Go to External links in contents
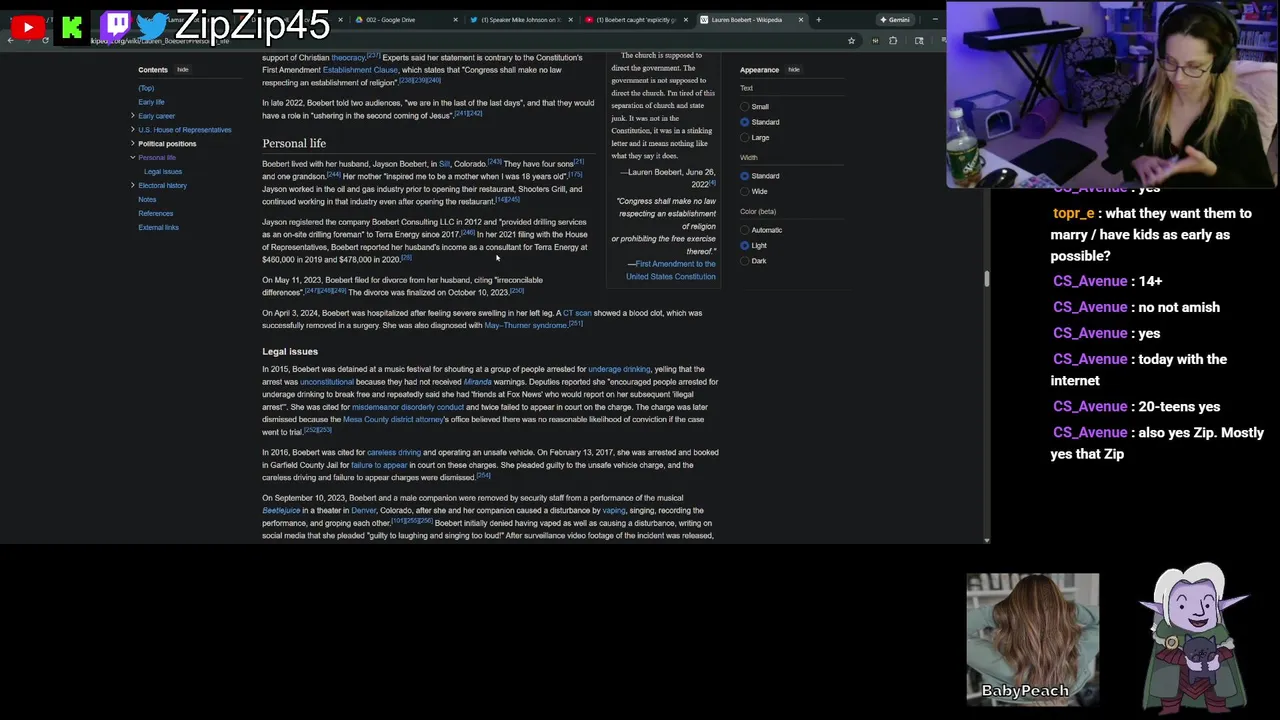The height and width of the screenshot is (720, 1280). pos(158,228)
